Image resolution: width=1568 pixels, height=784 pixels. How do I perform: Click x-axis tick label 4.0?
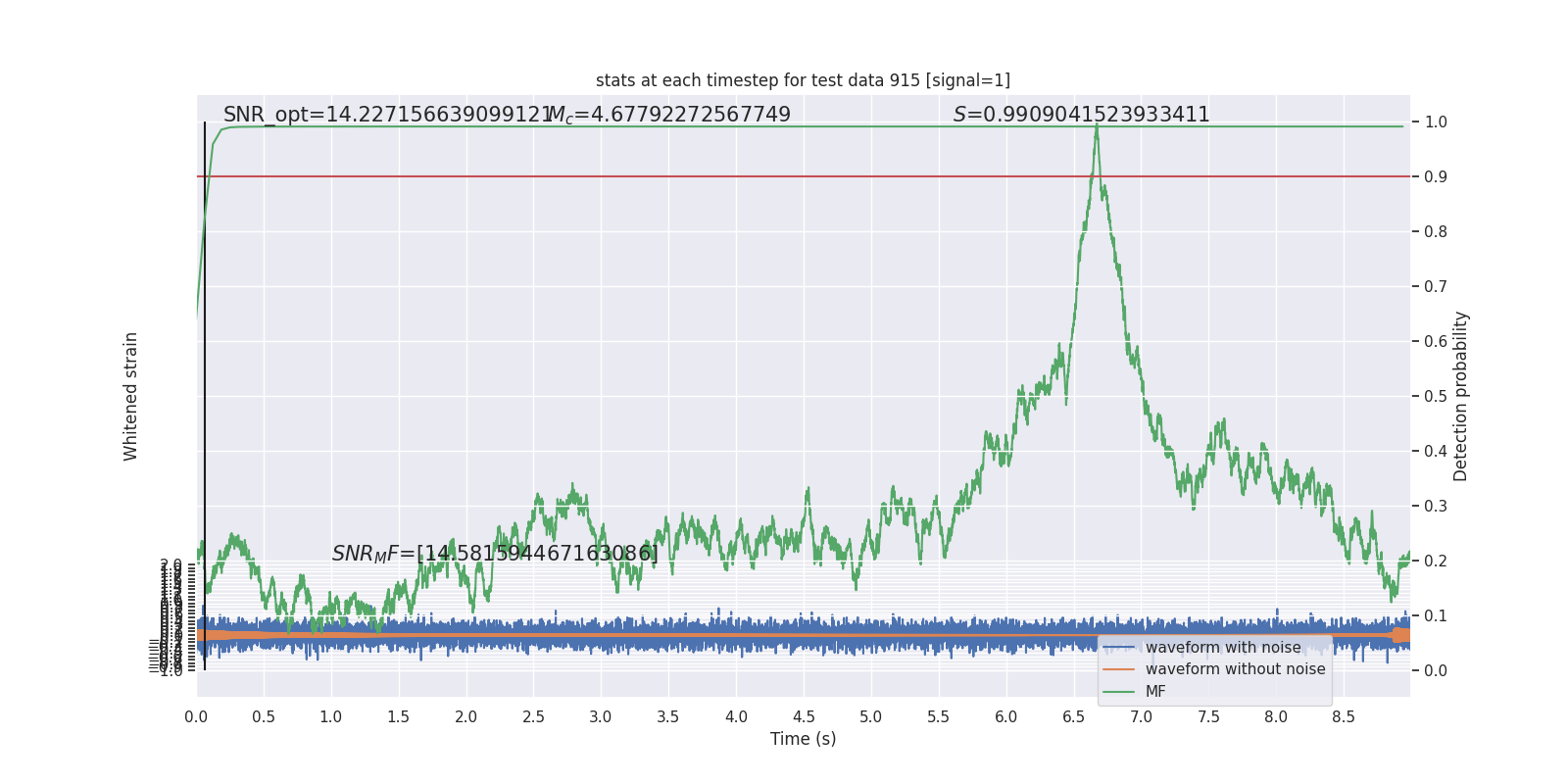tap(736, 717)
